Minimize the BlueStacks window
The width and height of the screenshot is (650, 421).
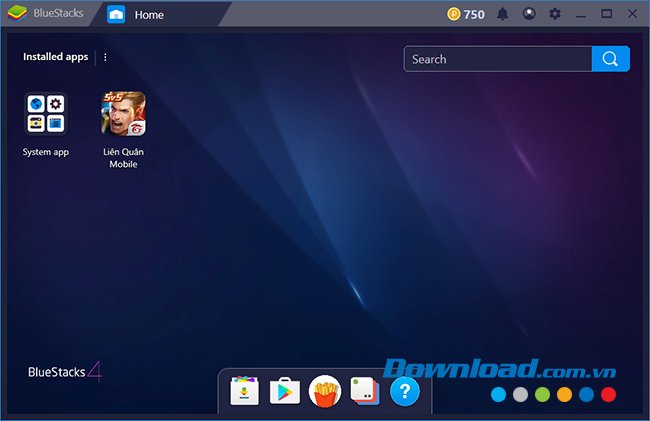[x=581, y=15]
